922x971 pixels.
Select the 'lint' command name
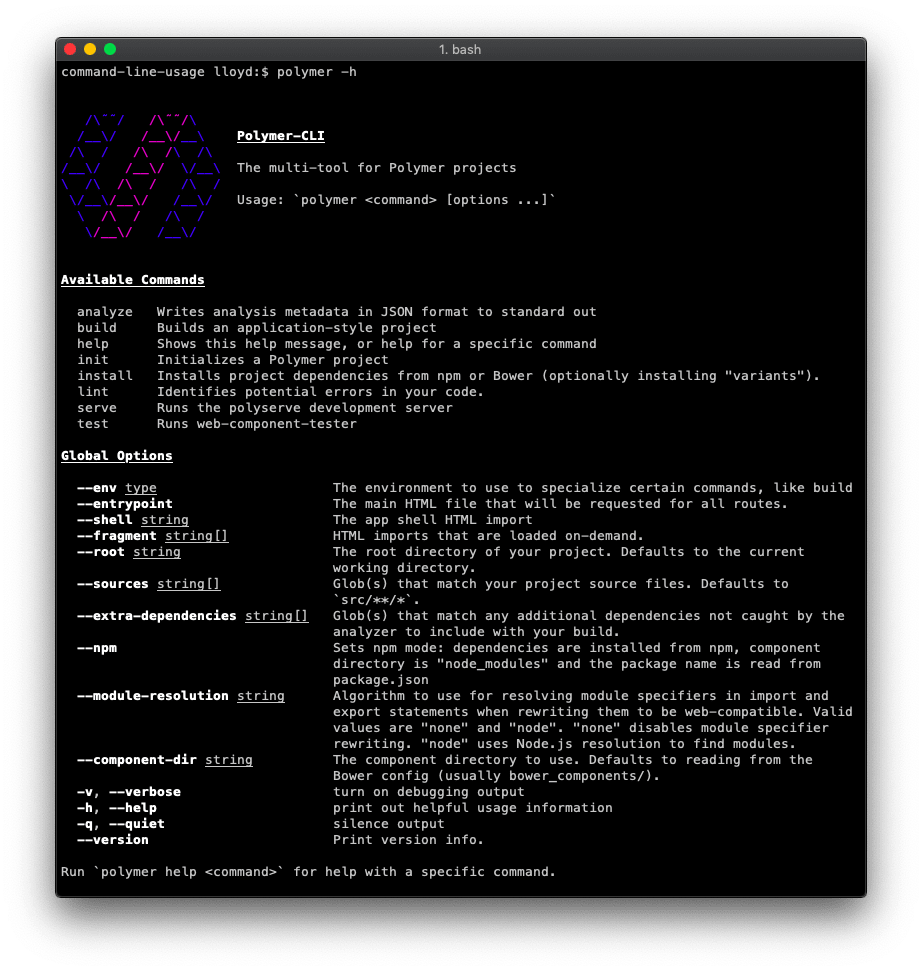point(93,392)
